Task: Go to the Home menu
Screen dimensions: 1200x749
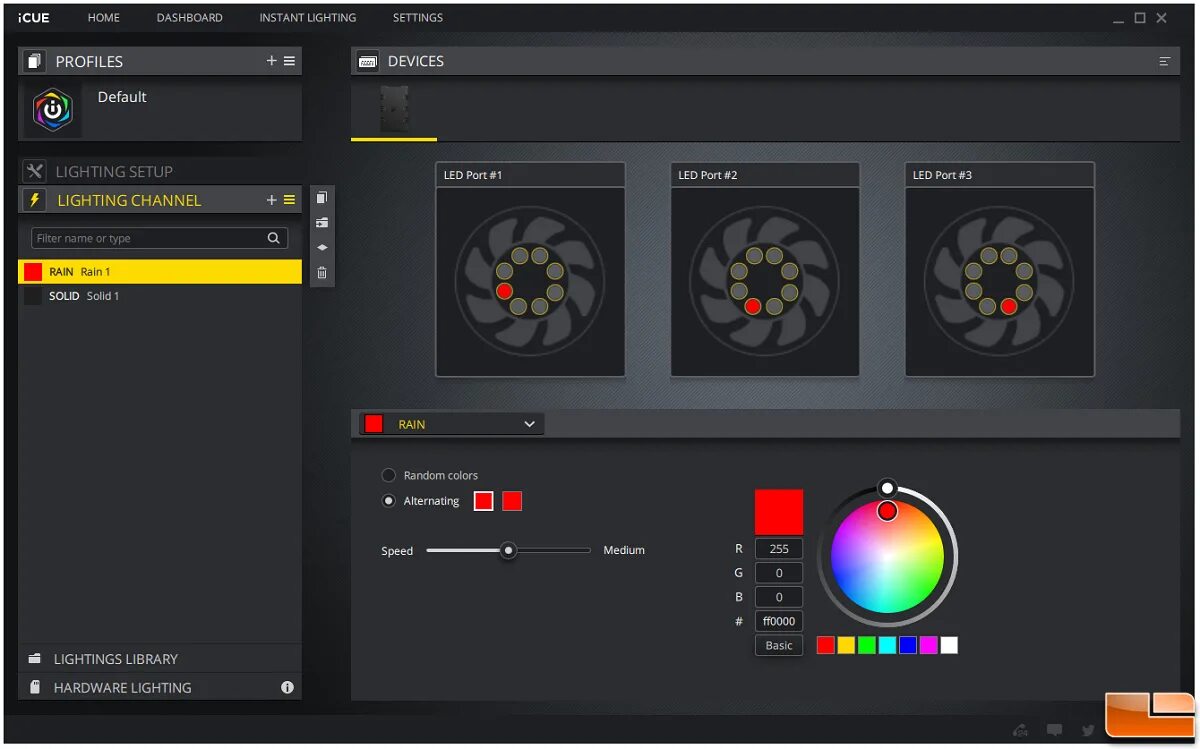Action: tap(104, 18)
